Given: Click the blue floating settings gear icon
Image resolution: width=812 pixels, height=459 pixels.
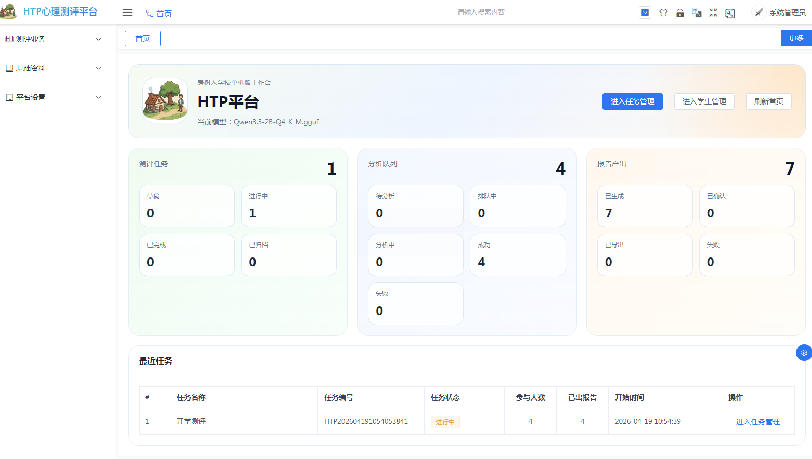Looking at the screenshot, I should (x=804, y=353).
